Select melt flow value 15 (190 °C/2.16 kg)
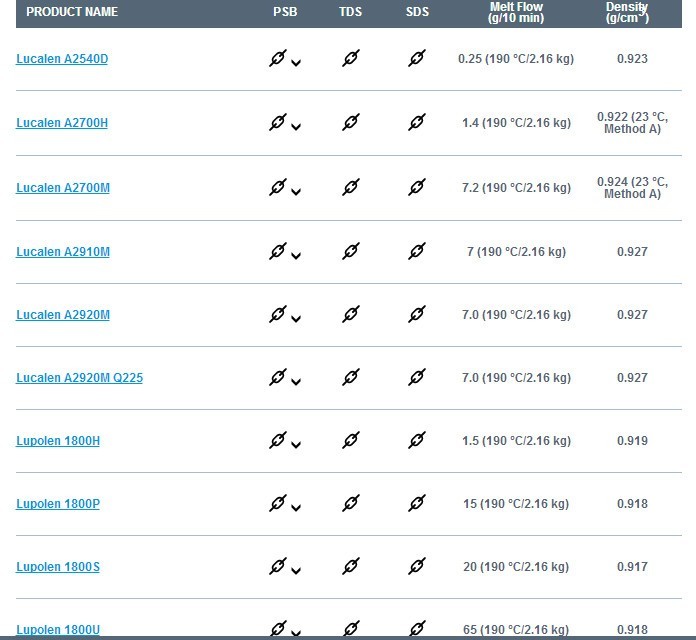The image size is (696, 640). [x=516, y=504]
